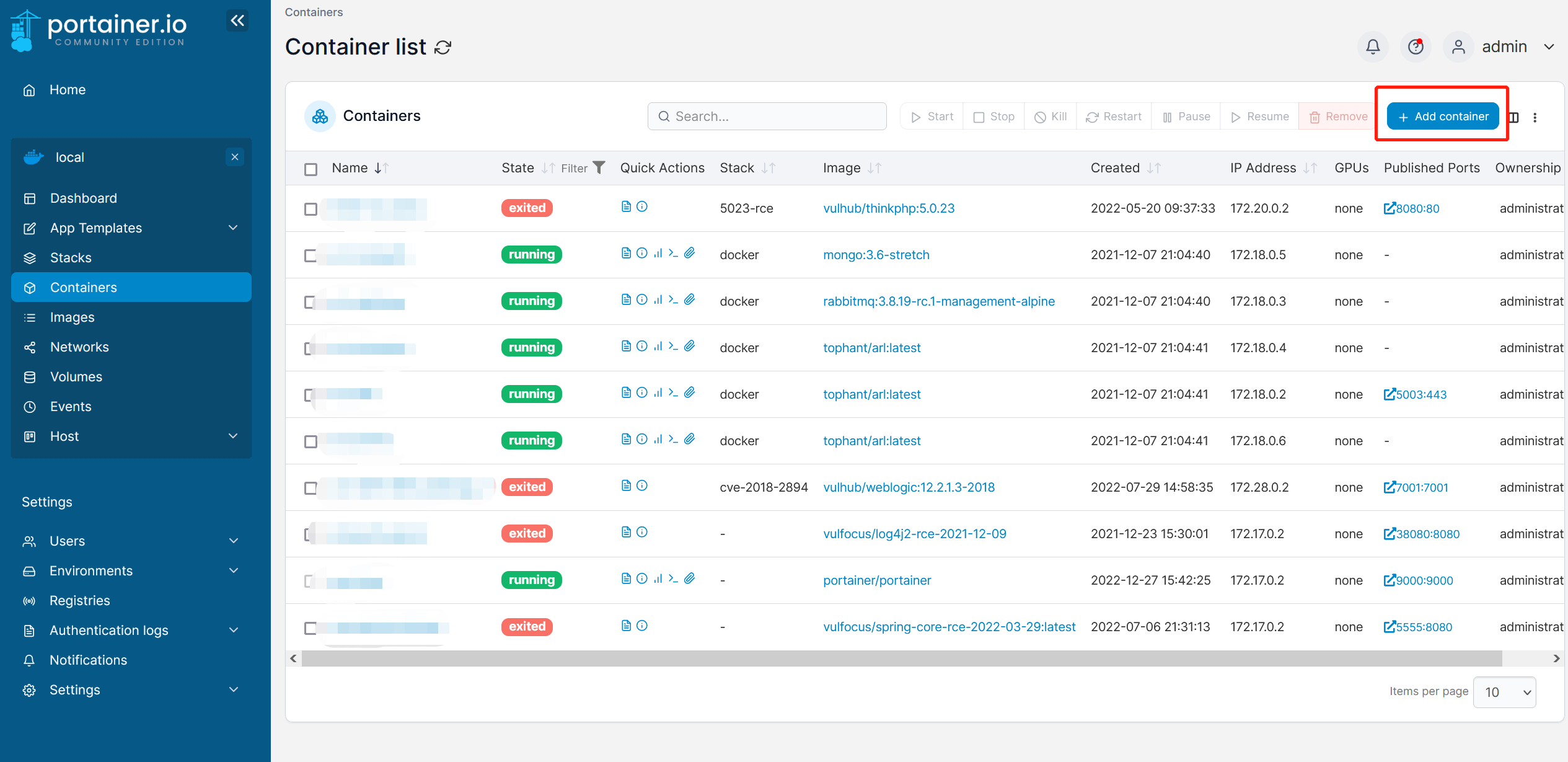Open Items per page dropdown
The width and height of the screenshot is (1568, 762).
pyautogui.click(x=1504, y=692)
